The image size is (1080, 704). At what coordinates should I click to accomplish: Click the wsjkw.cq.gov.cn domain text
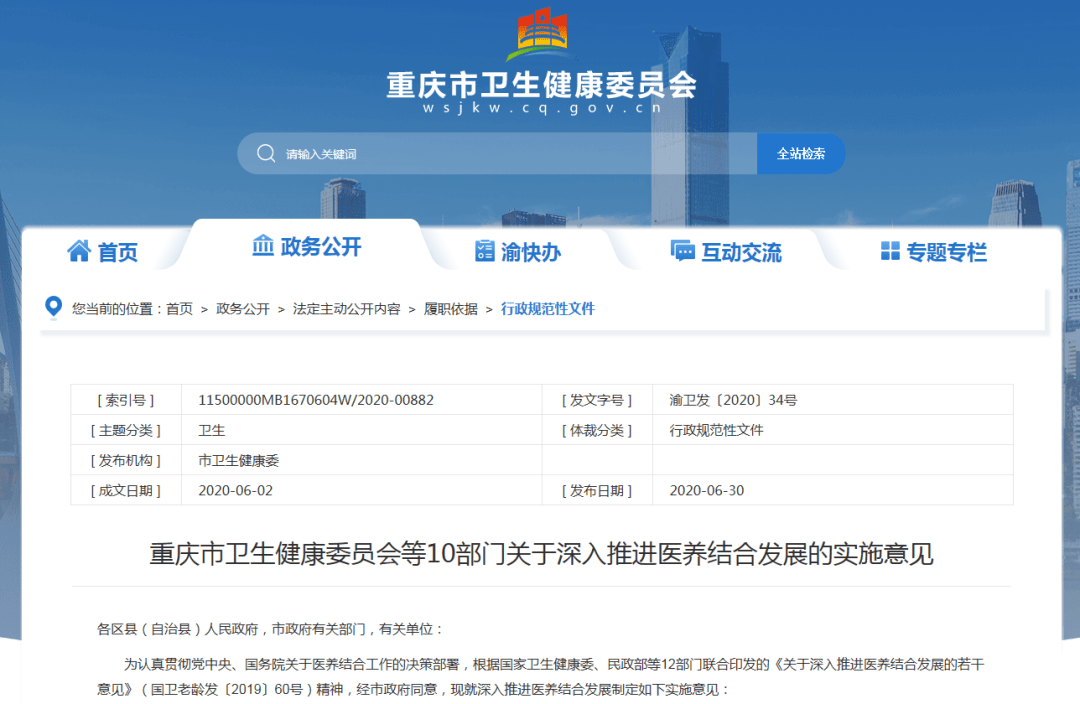point(541,108)
